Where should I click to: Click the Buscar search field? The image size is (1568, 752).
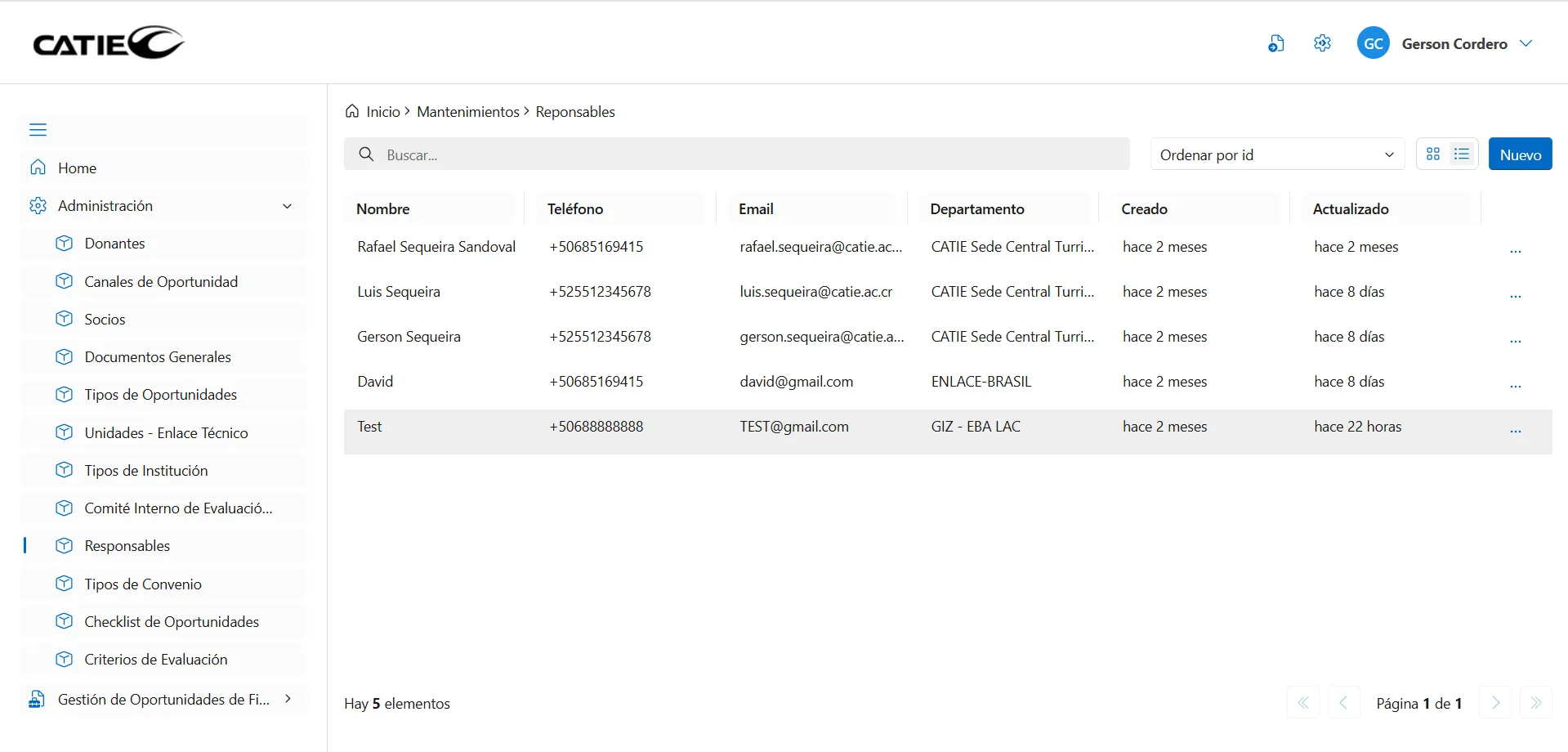pos(752,154)
